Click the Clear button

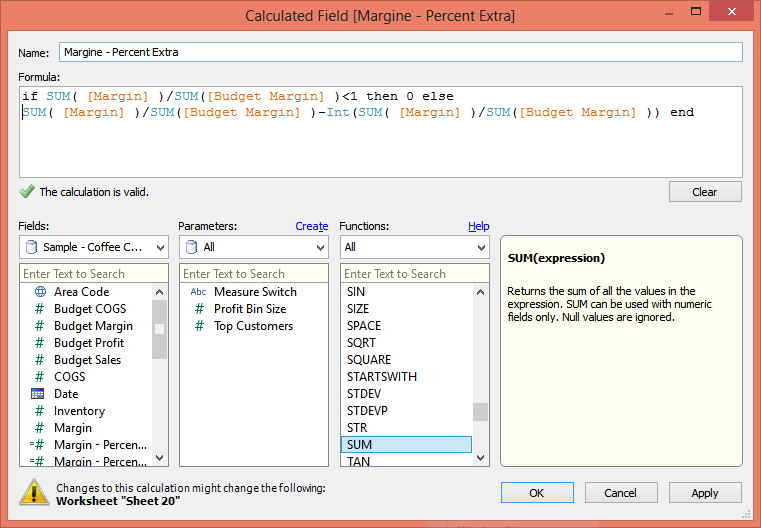tap(705, 192)
